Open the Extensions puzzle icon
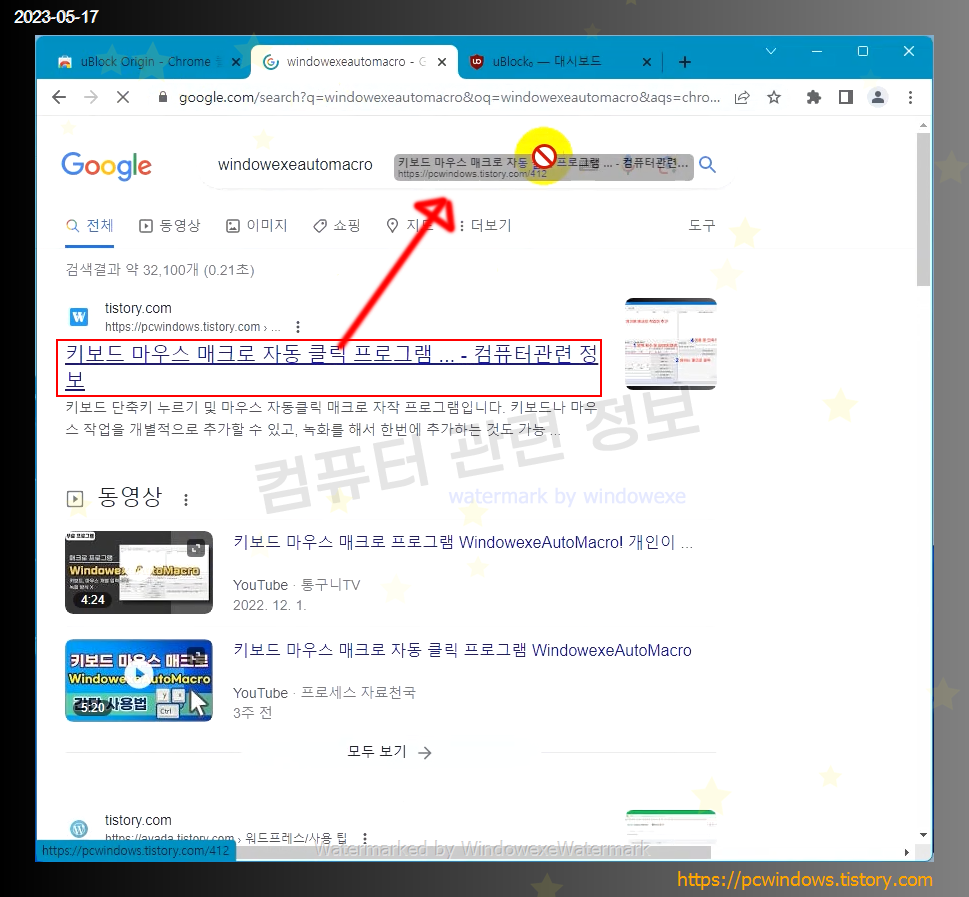Image resolution: width=969 pixels, height=897 pixels. tap(814, 97)
